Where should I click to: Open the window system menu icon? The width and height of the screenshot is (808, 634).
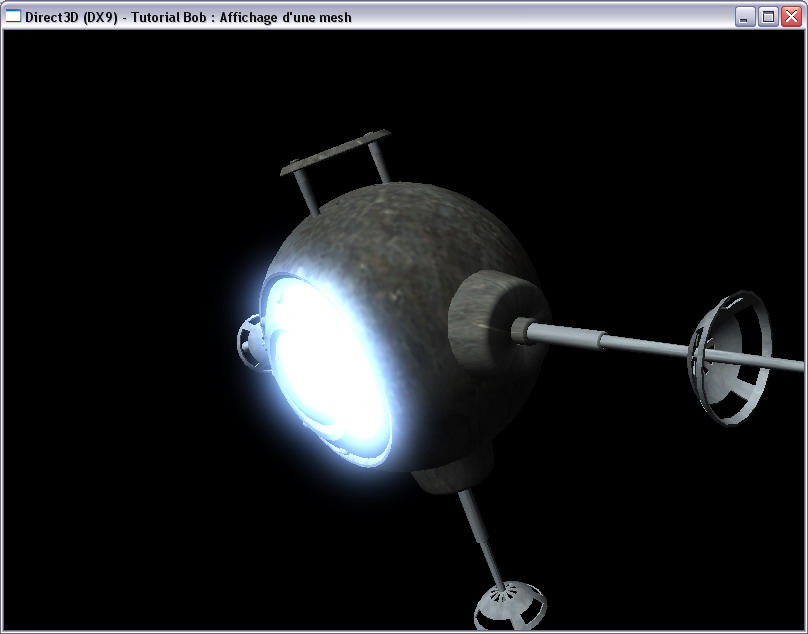[12, 16]
